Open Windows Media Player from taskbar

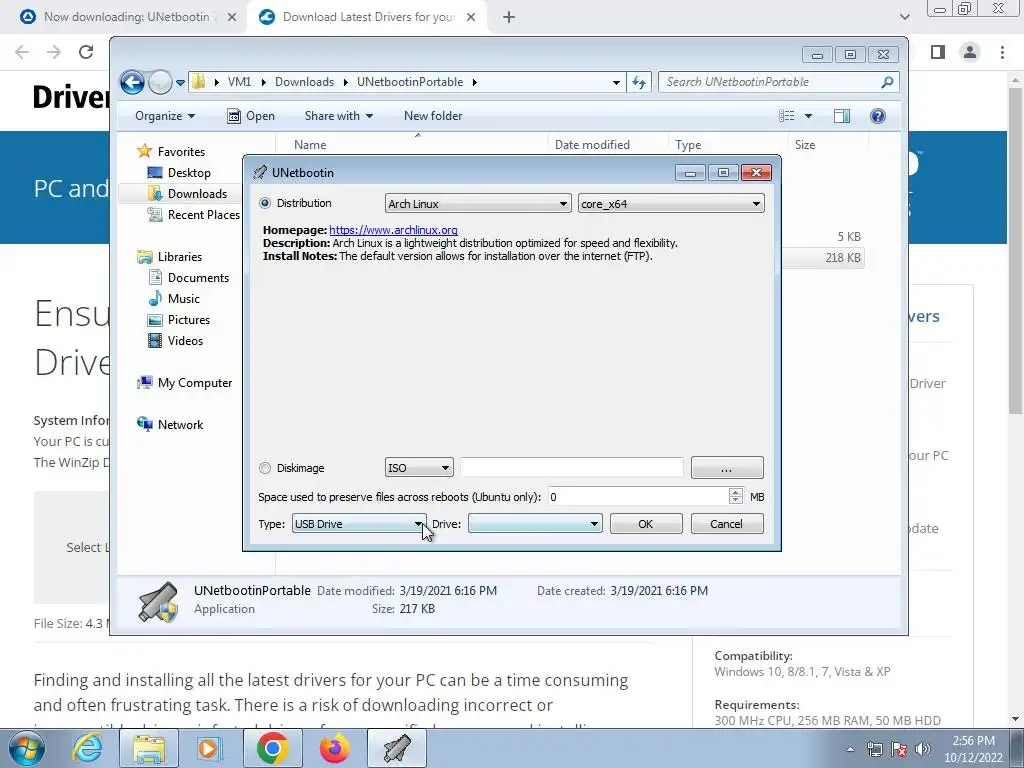point(210,748)
